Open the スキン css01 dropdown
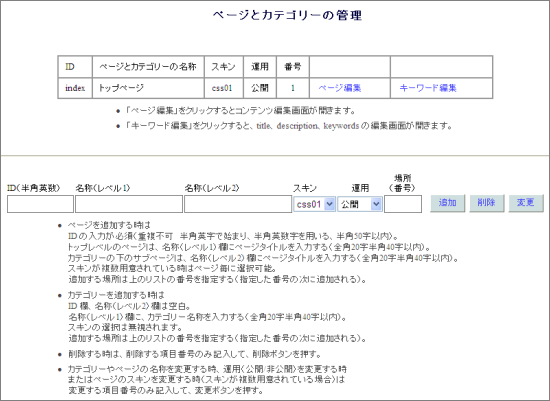Viewport: 550px width, 401px height. coord(314,204)
